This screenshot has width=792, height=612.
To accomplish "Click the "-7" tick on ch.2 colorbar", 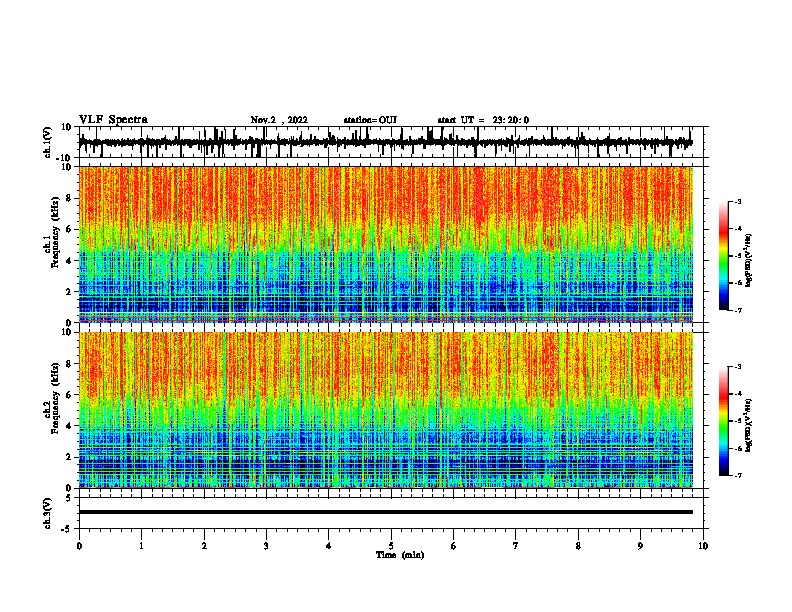I will click(737, 476).
